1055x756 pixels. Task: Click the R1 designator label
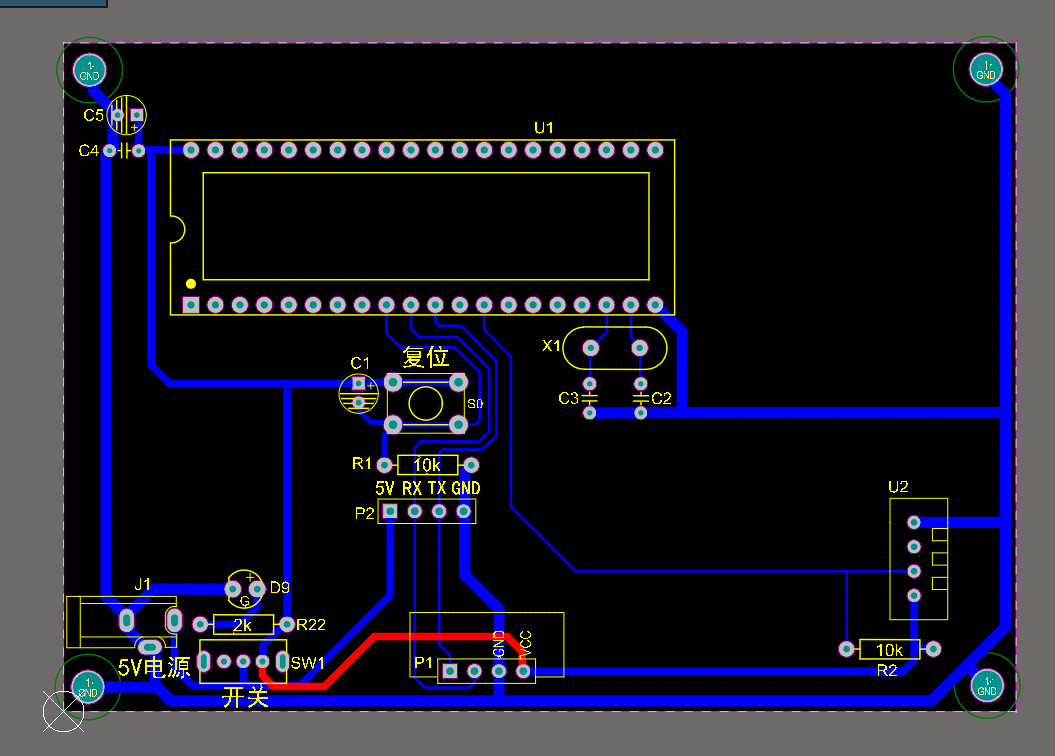click(x=361, y=463)
